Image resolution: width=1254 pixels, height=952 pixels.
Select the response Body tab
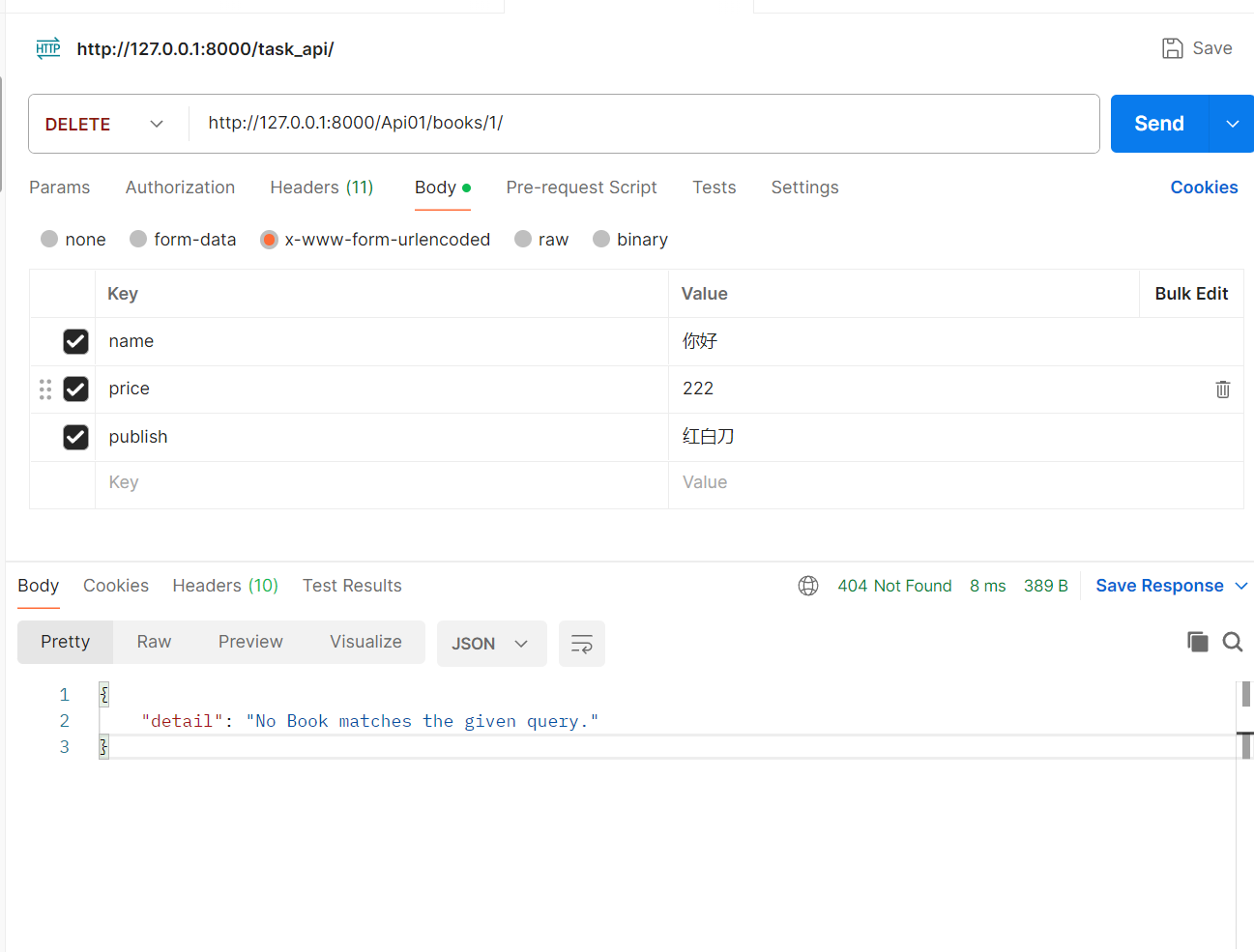(x=39, y=586)
